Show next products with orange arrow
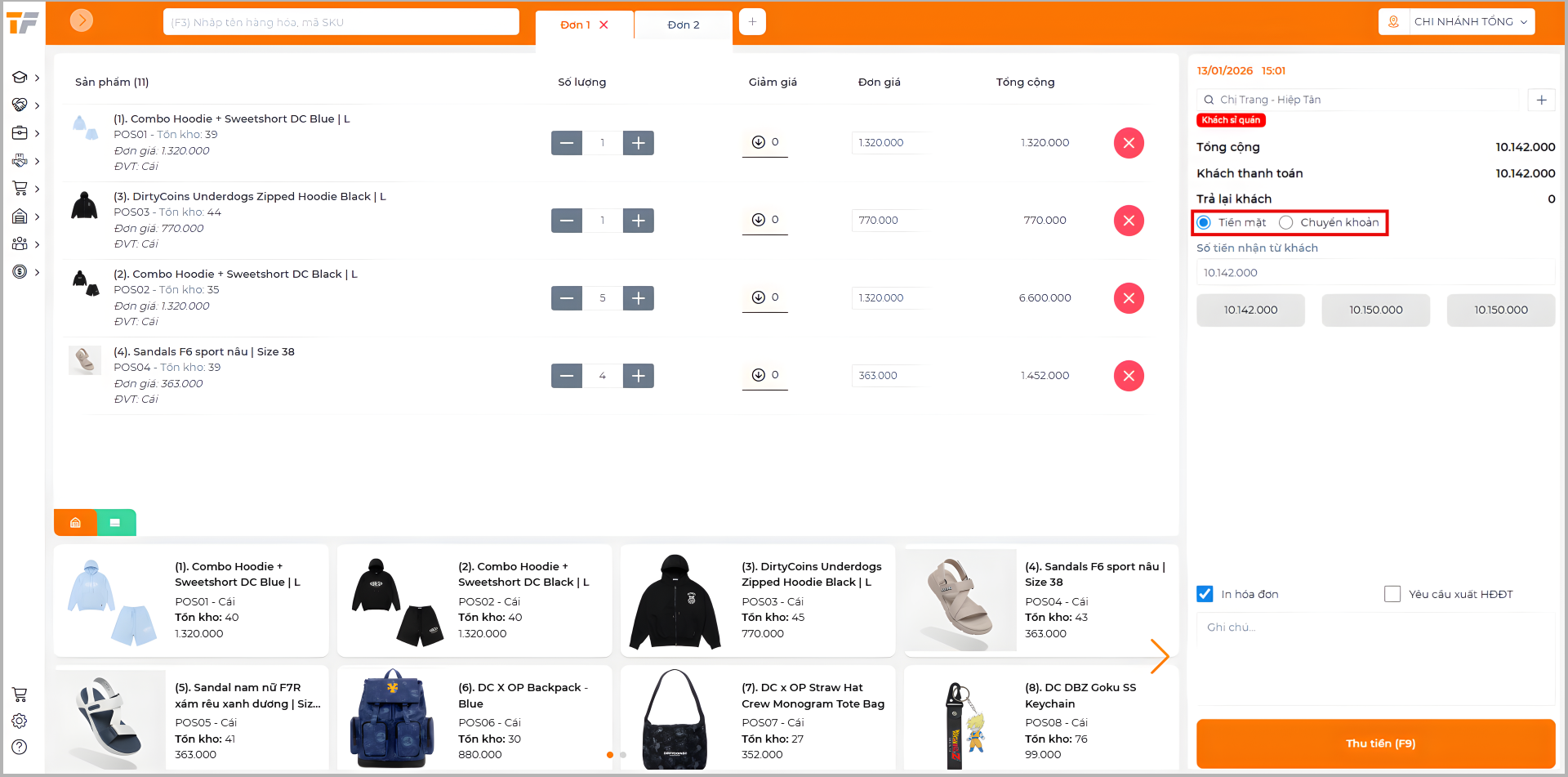 [1159, 656]
